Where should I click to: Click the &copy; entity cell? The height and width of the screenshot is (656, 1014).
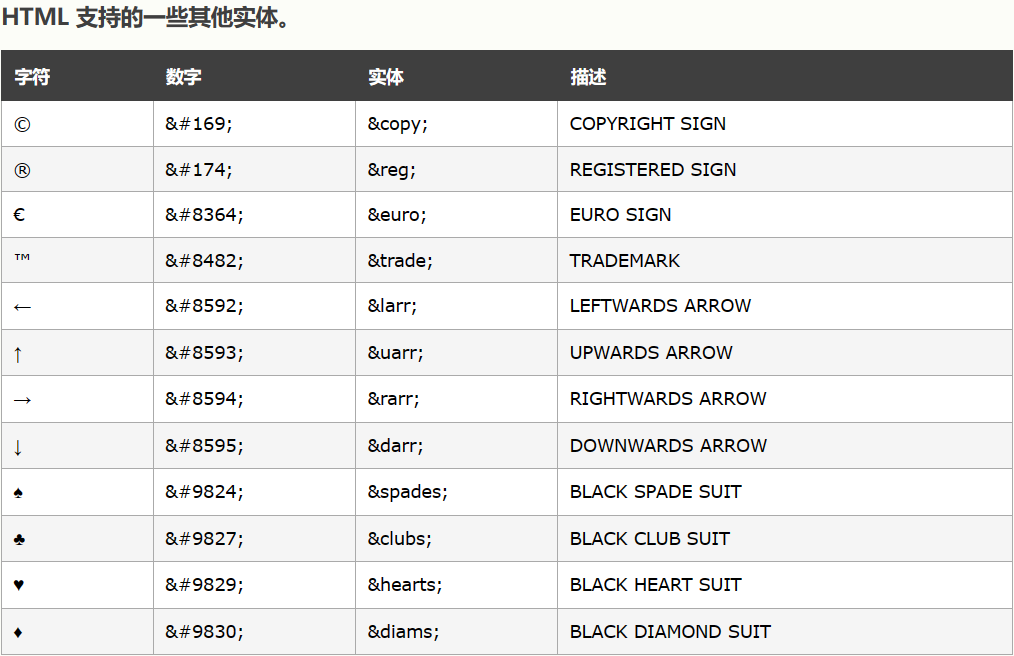coord(397,124)
